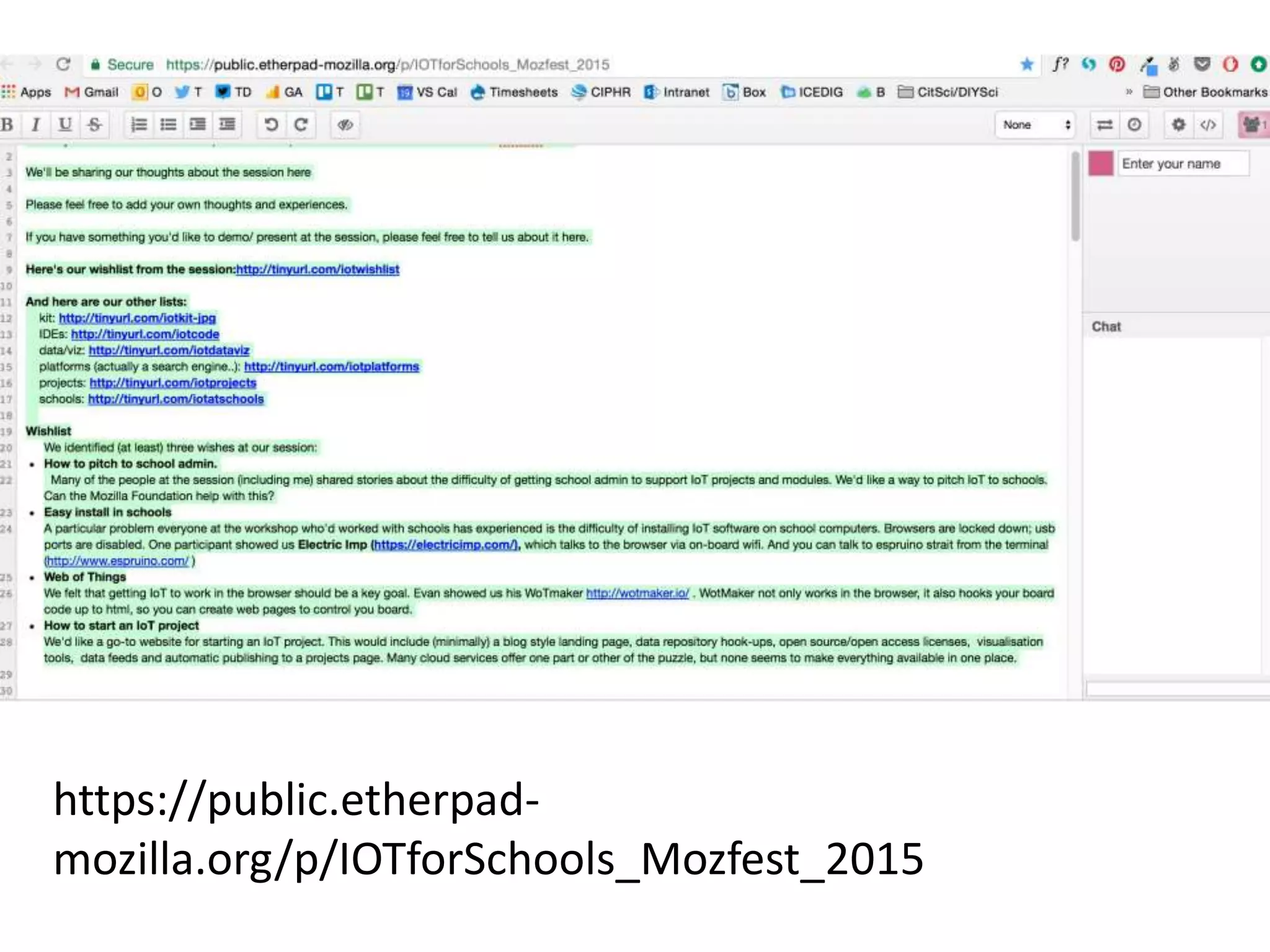
Task: Redo the last edit
Action: 301,125
